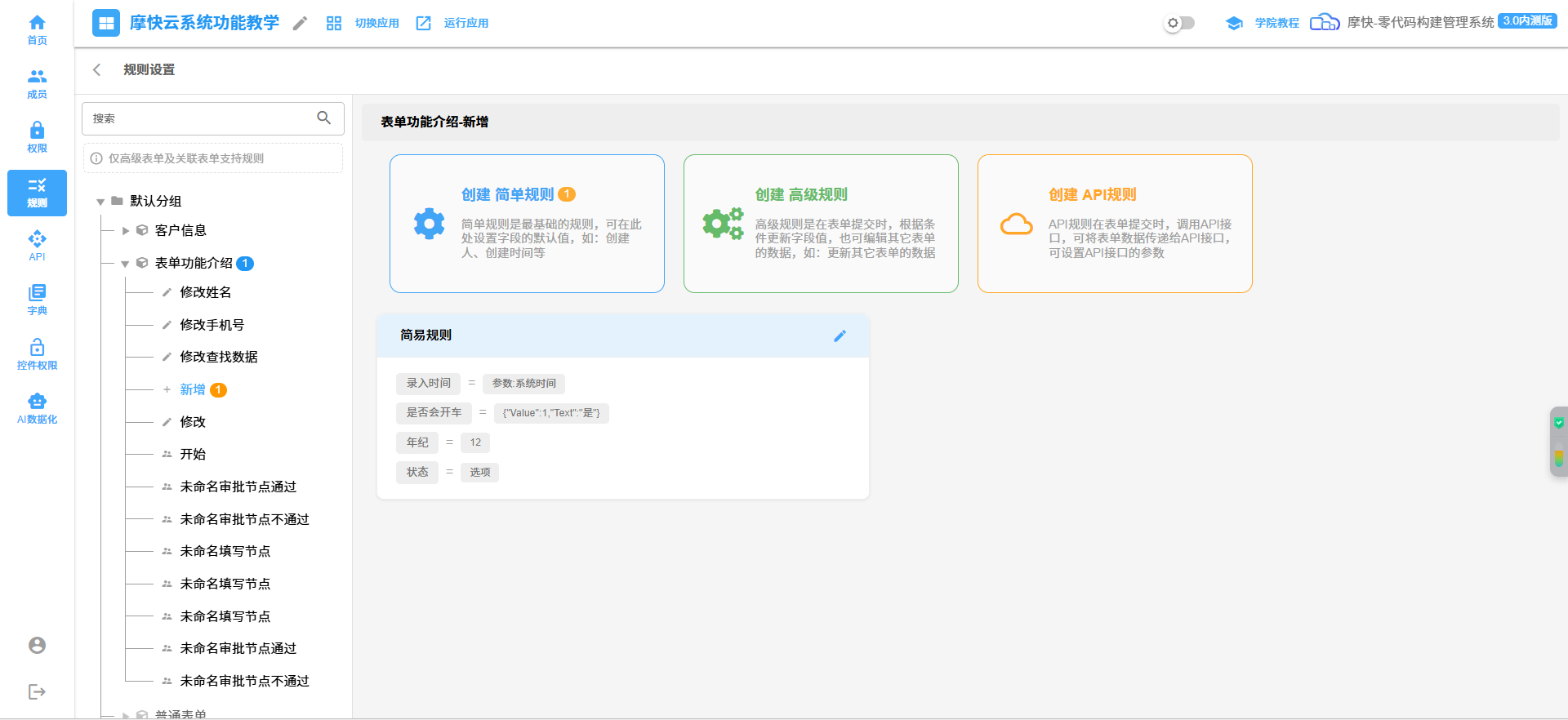Viewport: 1568px width, 720px height.
Task: Open the 修改手机号 rule node
Action: point(212,325)
